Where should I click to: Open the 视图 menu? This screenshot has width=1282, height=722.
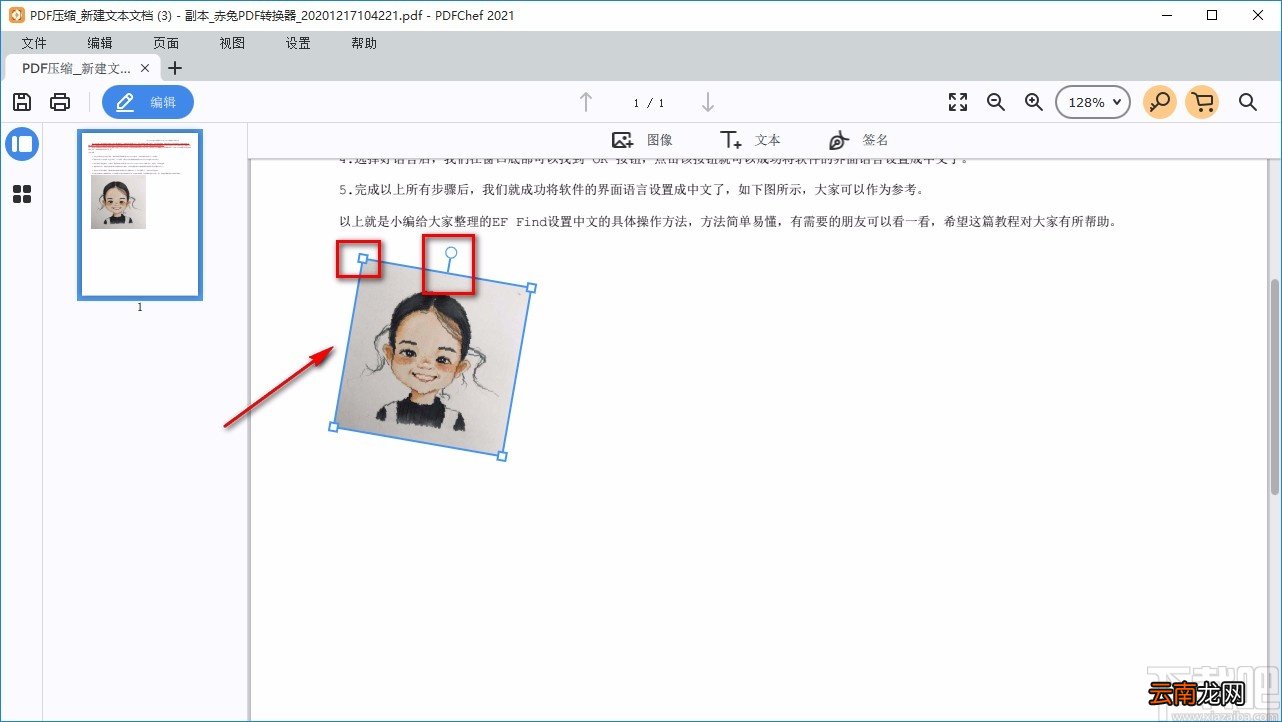[x=232, y=43]
